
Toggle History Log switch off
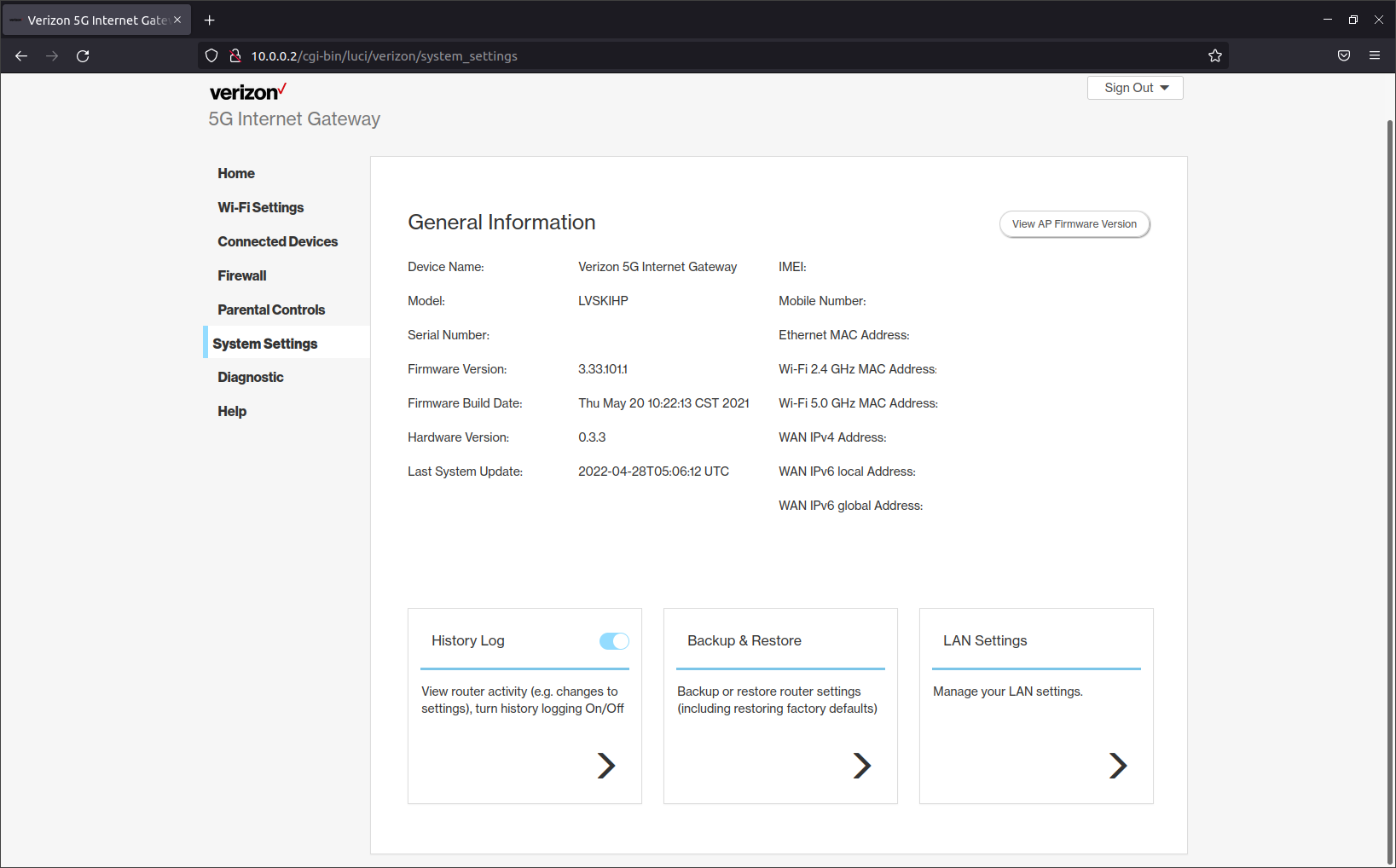pyautogui.click(x=614, y=641)
